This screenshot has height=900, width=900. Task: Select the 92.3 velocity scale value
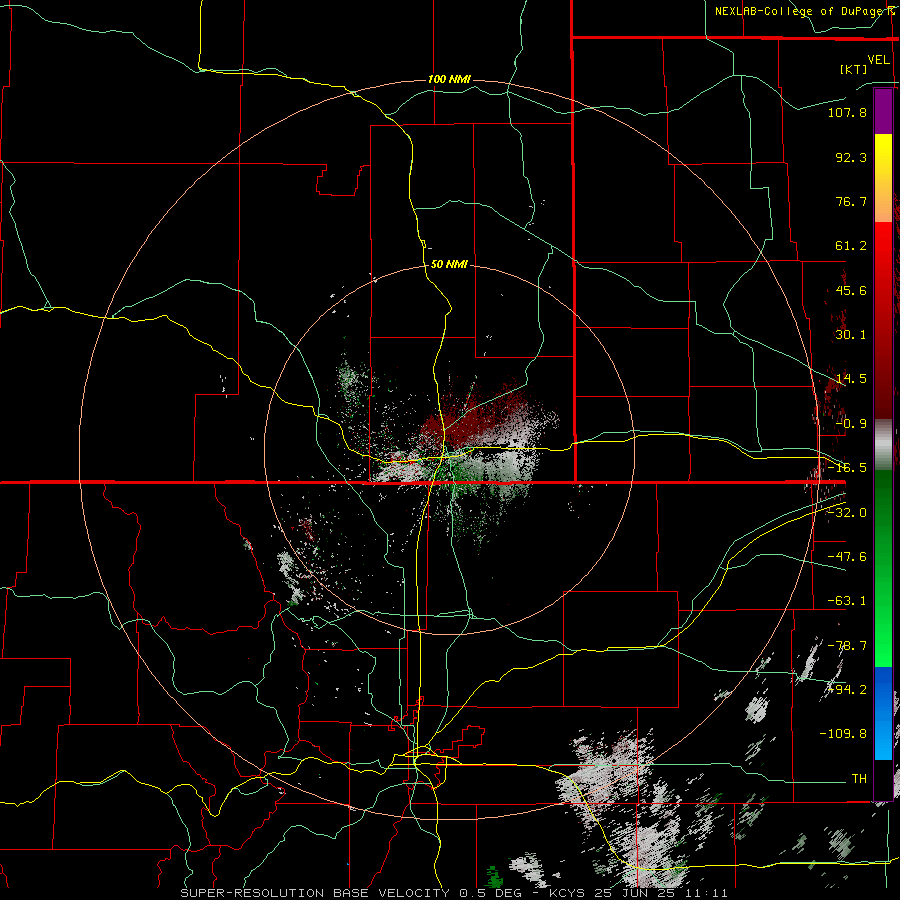[x=851, y=157]
